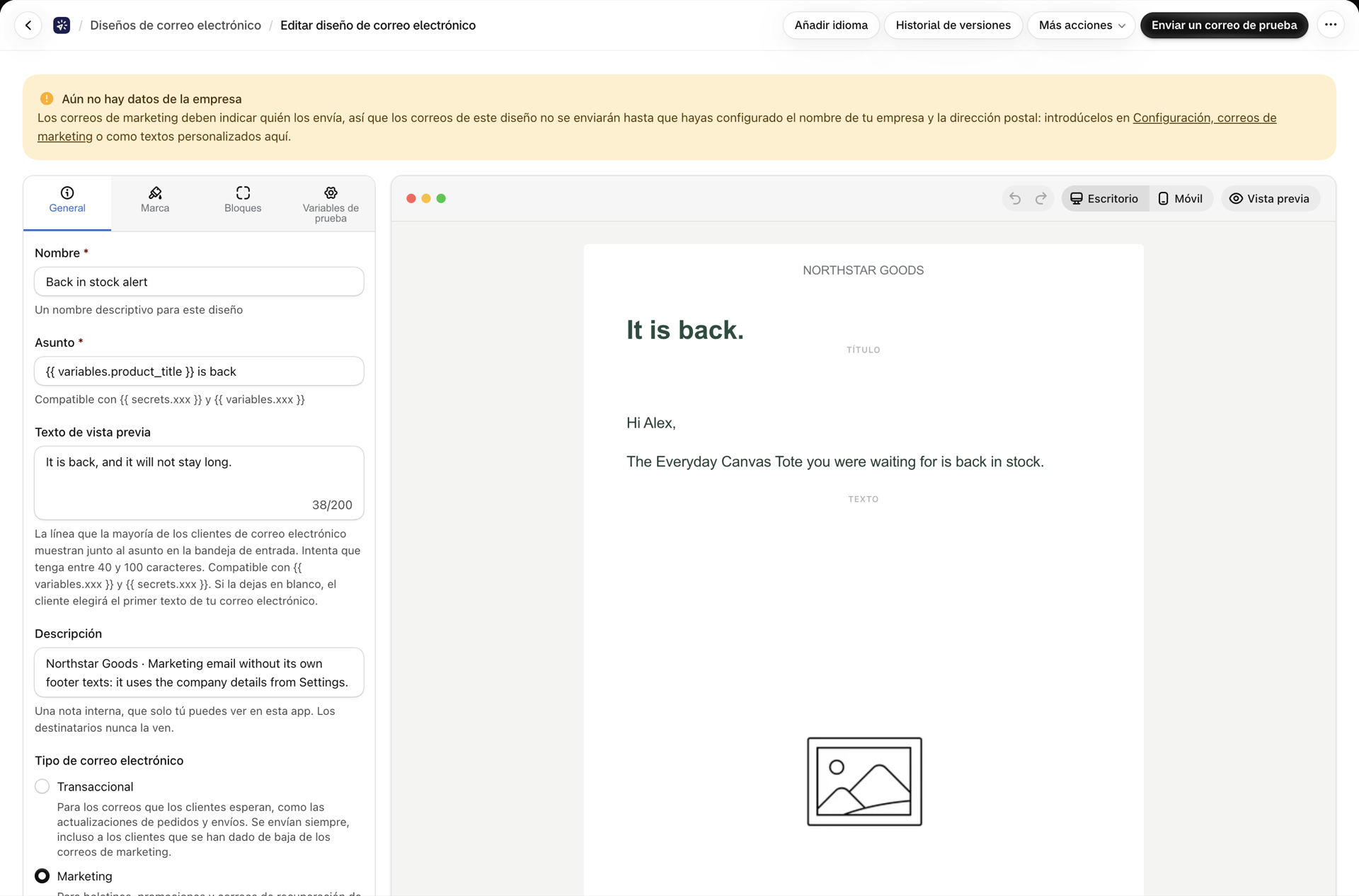Open Historial de versiones
Screen dimensions: 1359x896
[953, 25]
